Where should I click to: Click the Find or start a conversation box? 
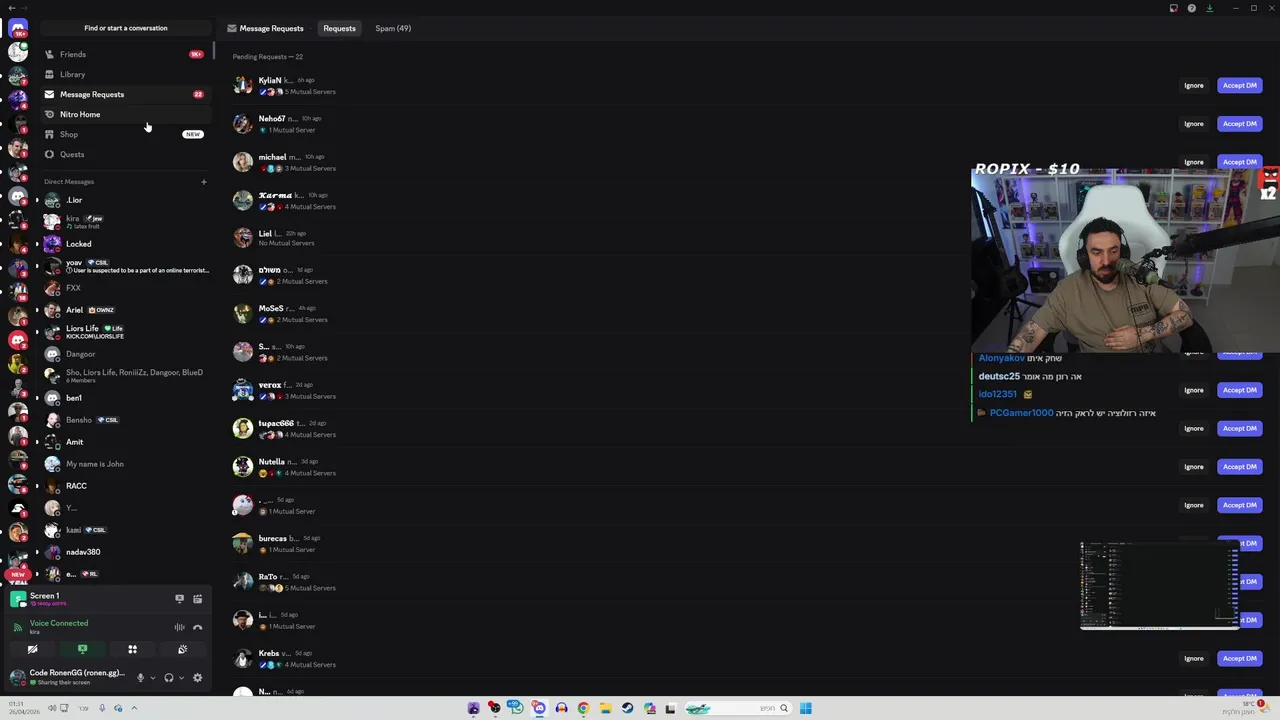(x=125, y=28)
